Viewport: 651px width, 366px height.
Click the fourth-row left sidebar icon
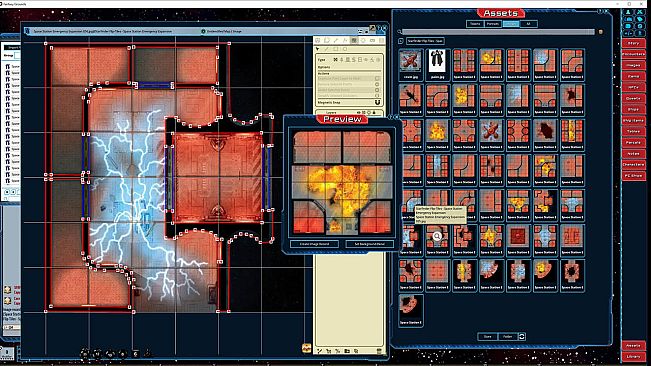(x=628, y=33)
